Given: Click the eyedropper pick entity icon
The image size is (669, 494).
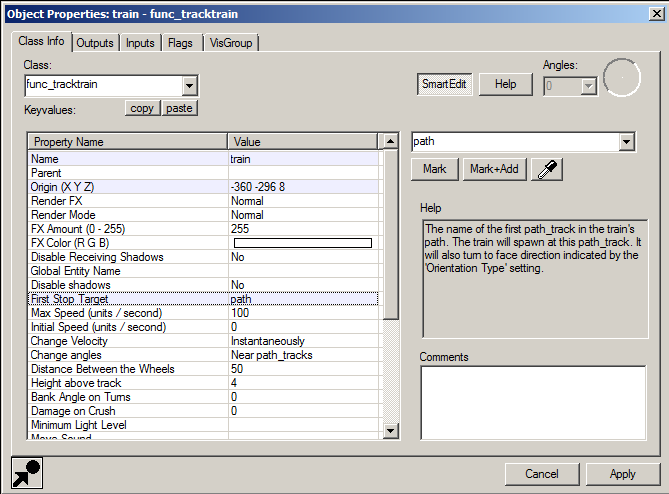Looking at the screenshot, I should click(547, 169).
